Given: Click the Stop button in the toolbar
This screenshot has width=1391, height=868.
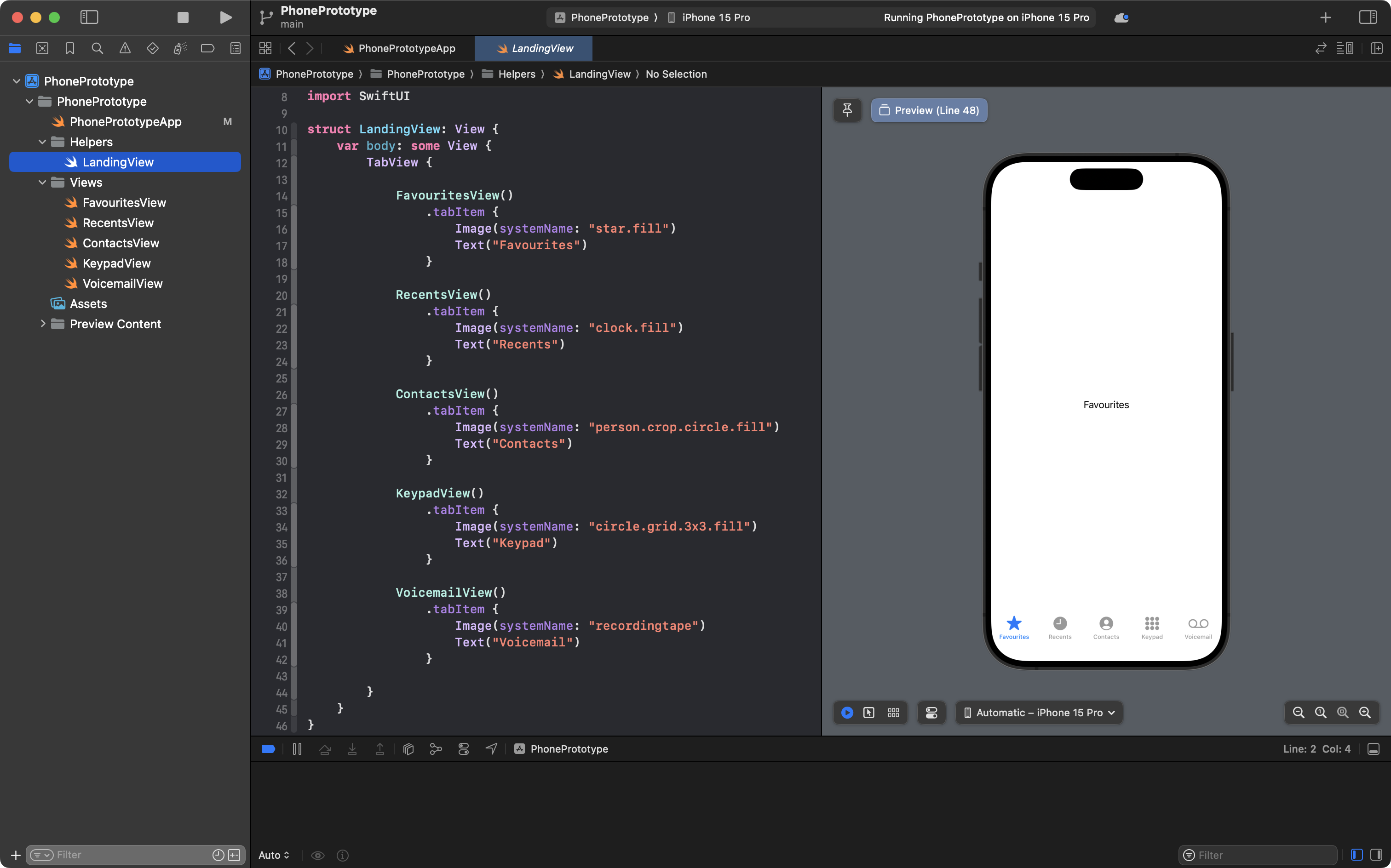Looking at the screenshot, I should 183,17.
